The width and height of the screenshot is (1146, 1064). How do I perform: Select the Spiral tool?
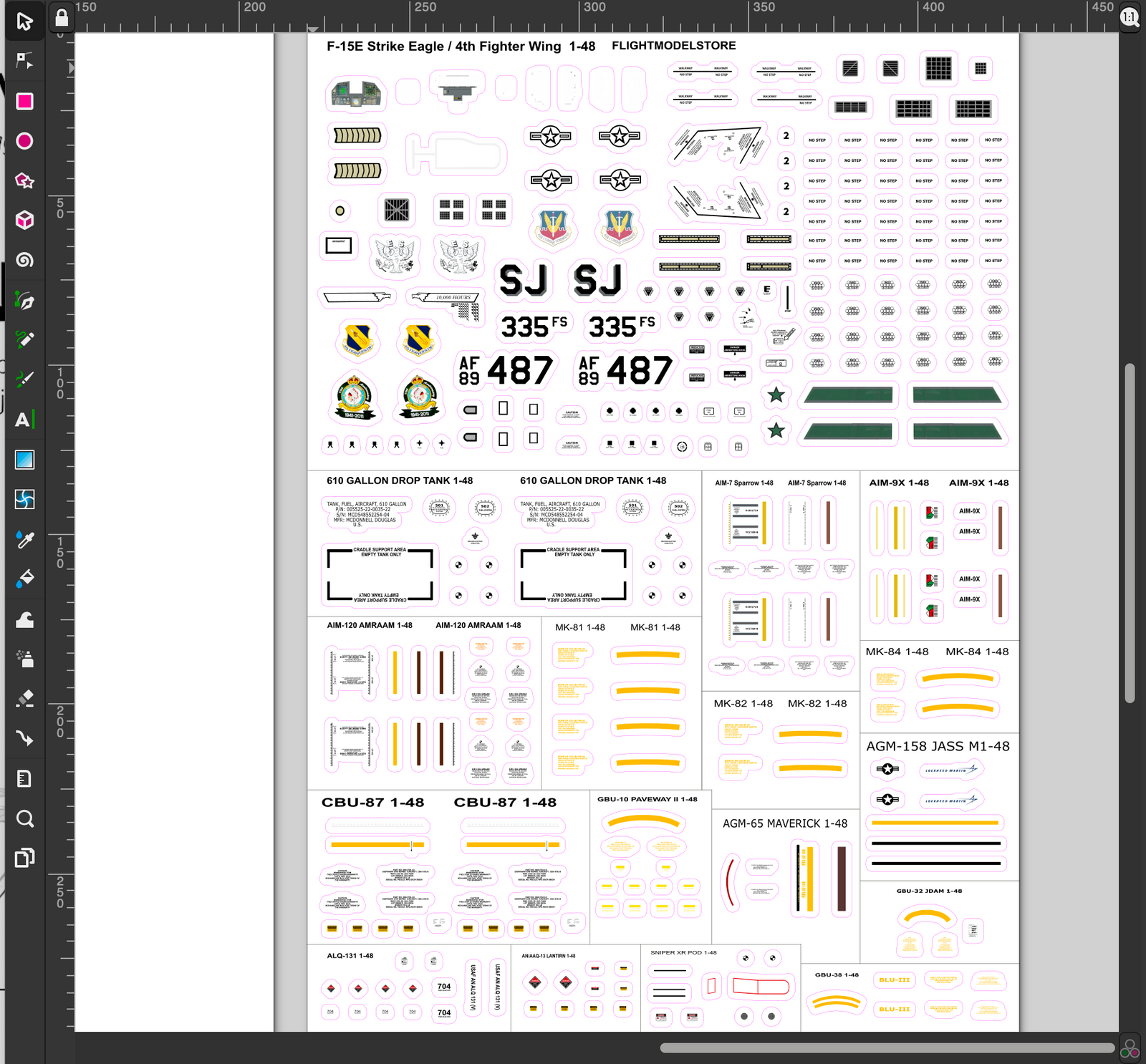click(x=24, y=260)
